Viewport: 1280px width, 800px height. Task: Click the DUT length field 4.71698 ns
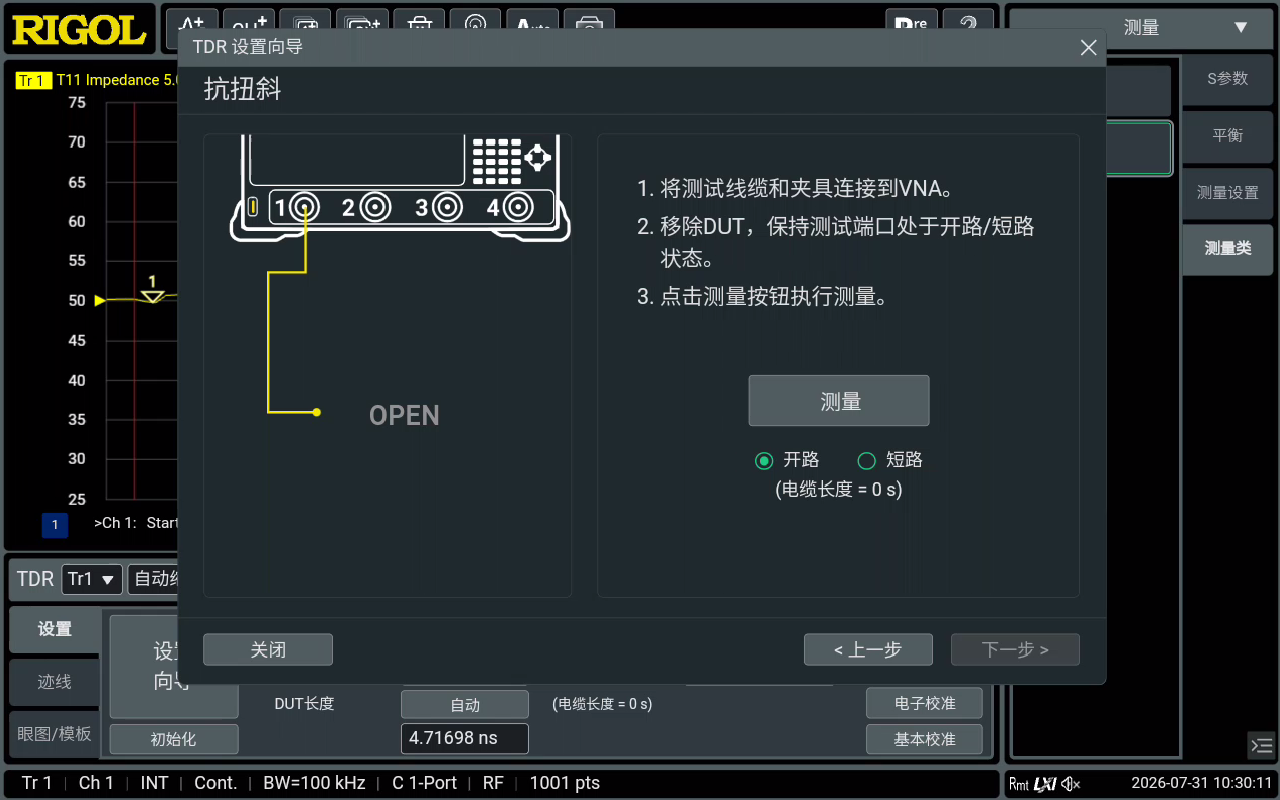(465, 739)
